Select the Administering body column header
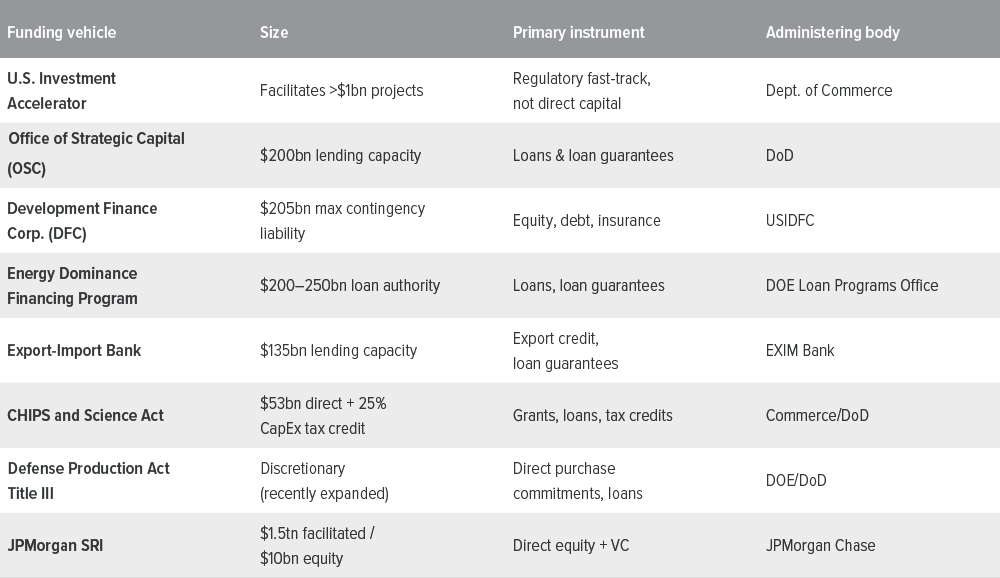This screenshot has width=1000, height=578. (832, 33)
